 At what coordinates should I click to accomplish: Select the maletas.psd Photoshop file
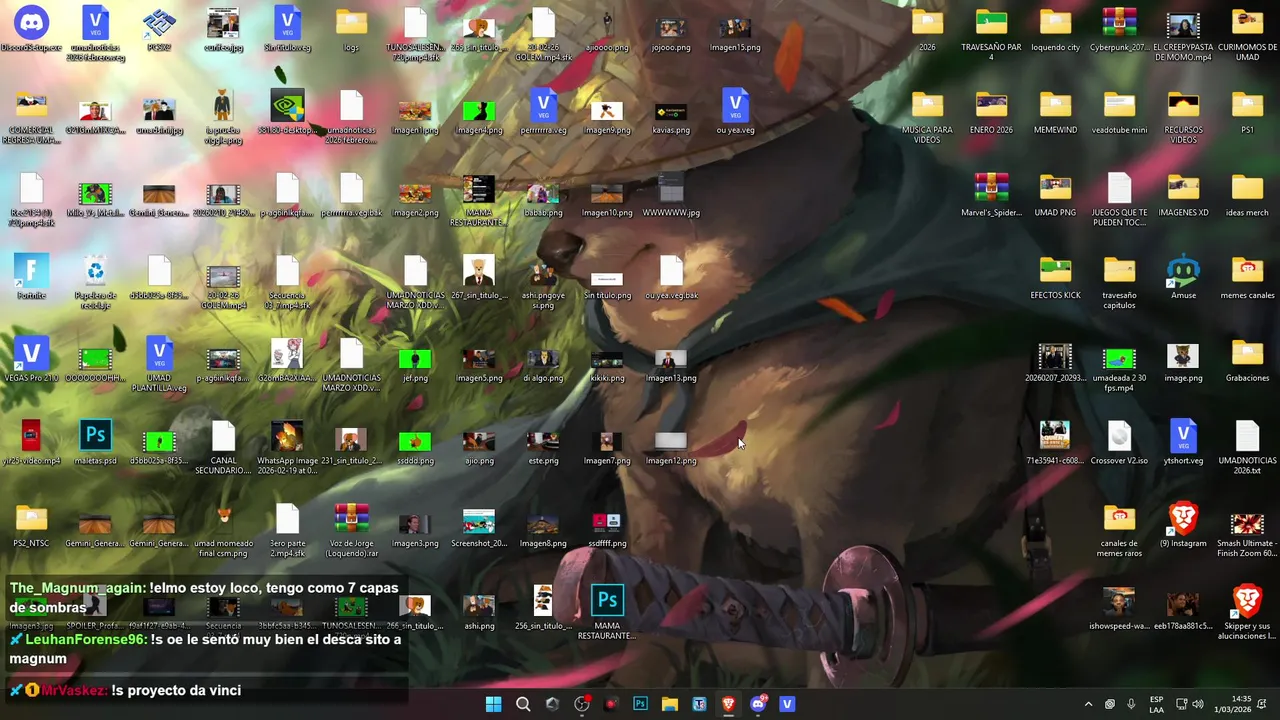pos(95,437)
